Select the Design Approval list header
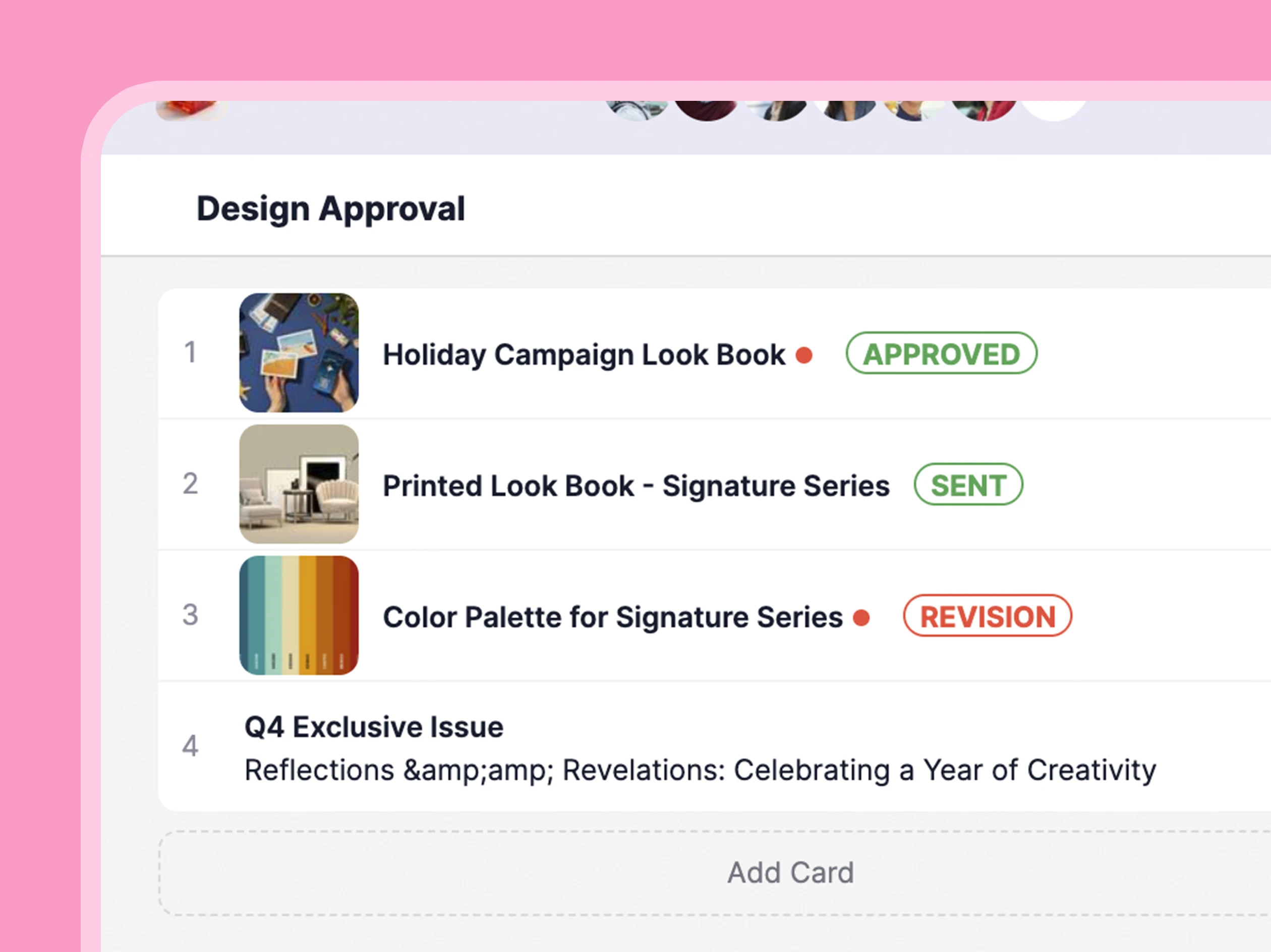Viewport: 1271px width, 952px height. [x=331, y=209]
